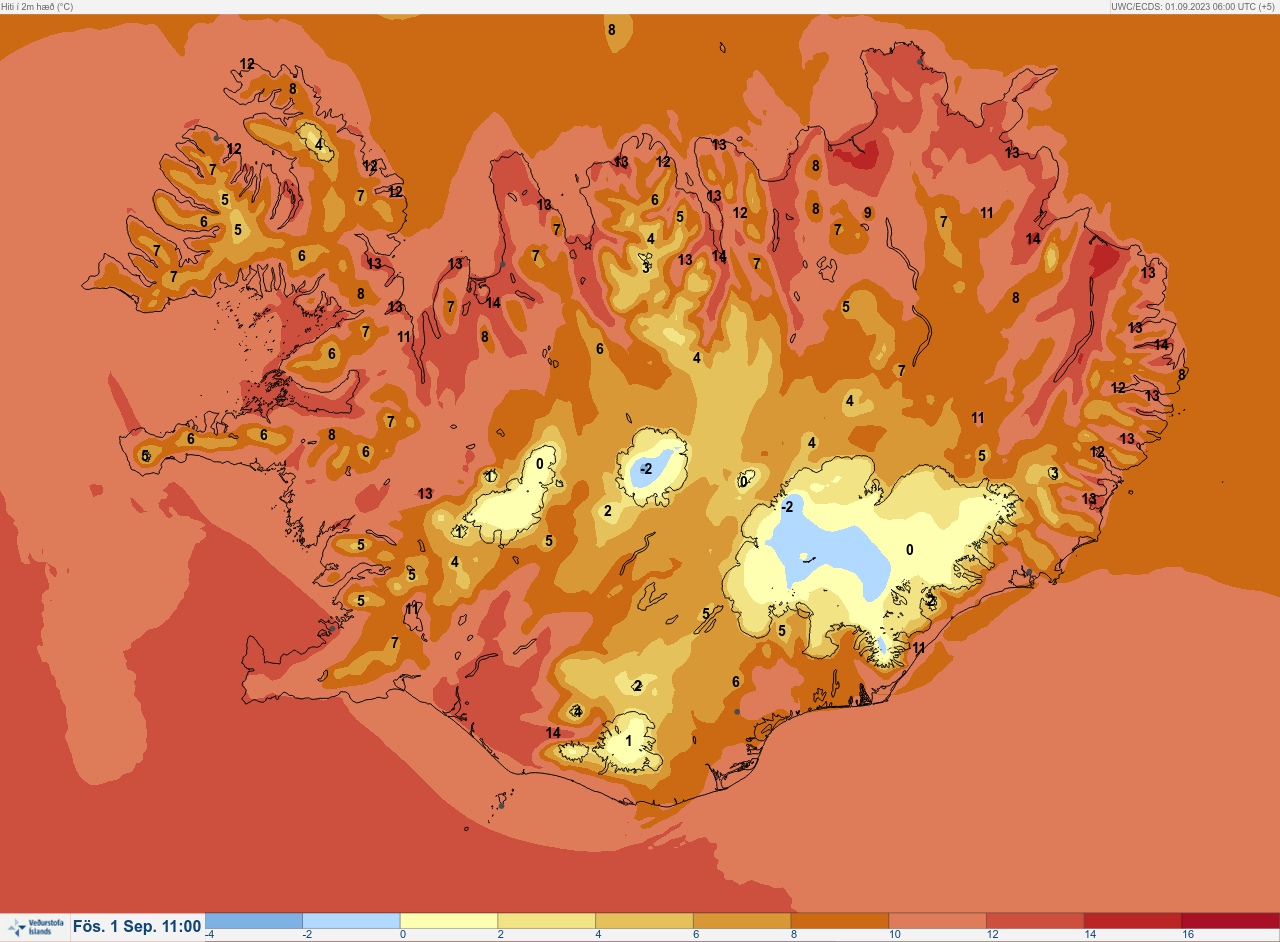This screenshot has width=1280, height=942.
Task: Pick the light blue legend swatch between -2 and 0
Action: click(351, 920)
